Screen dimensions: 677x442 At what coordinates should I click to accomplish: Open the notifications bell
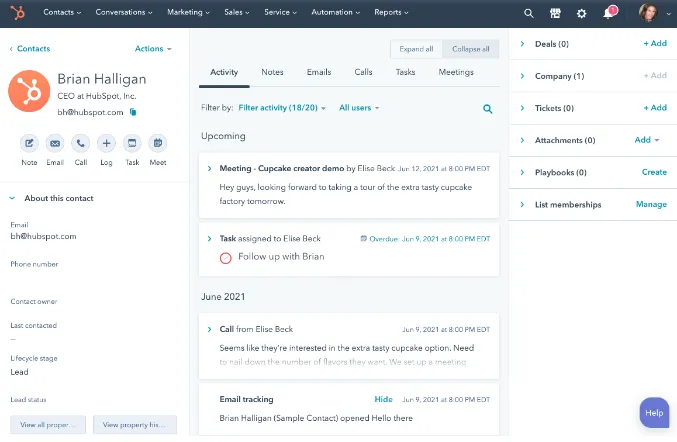609,13
